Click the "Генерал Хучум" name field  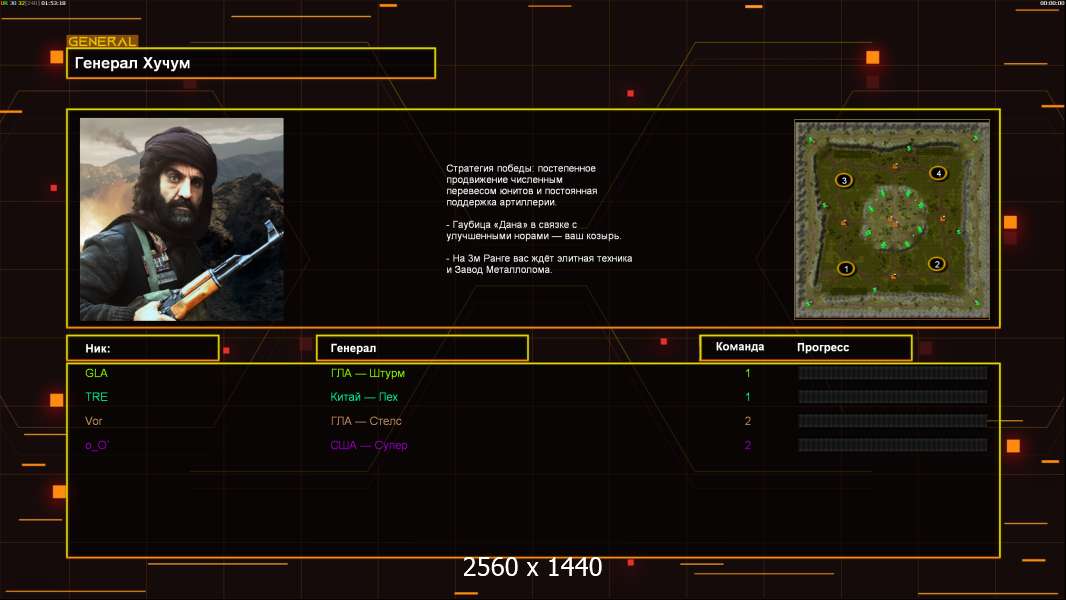point(250,63)
